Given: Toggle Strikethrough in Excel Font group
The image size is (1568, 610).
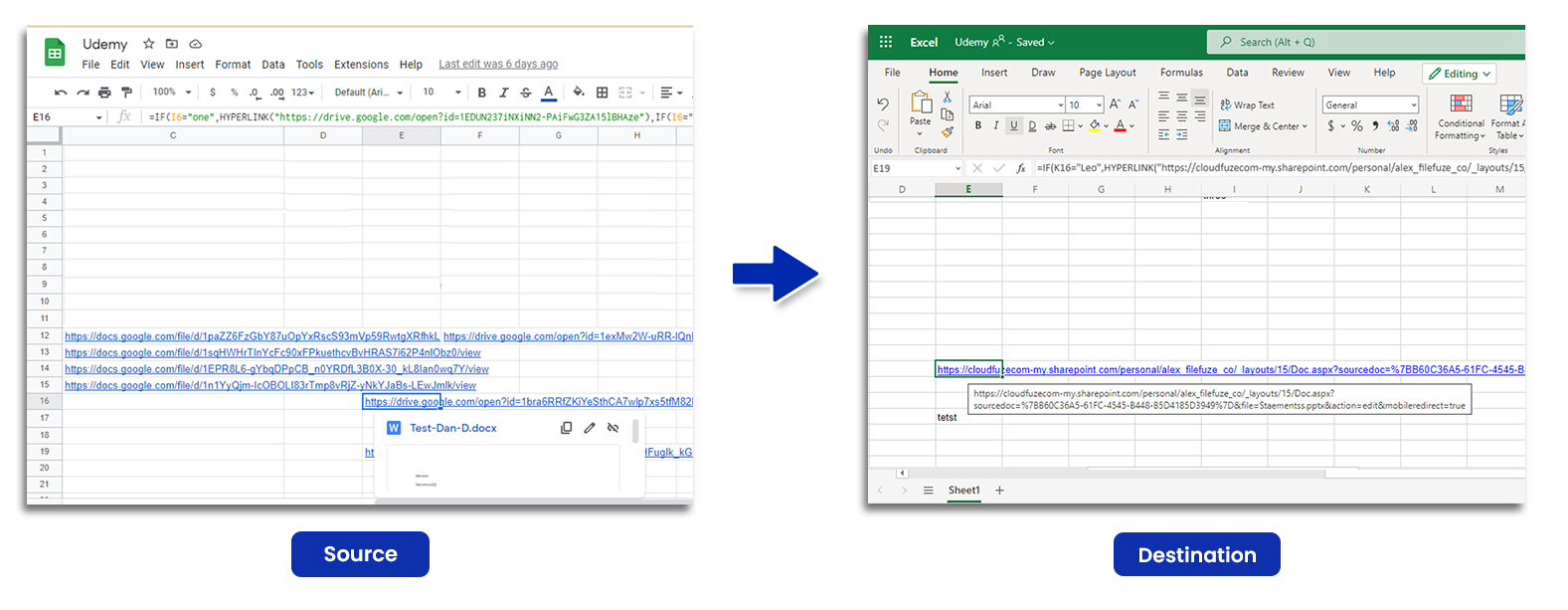Looking at the screenshot, I should click(x=1050, y=125).
